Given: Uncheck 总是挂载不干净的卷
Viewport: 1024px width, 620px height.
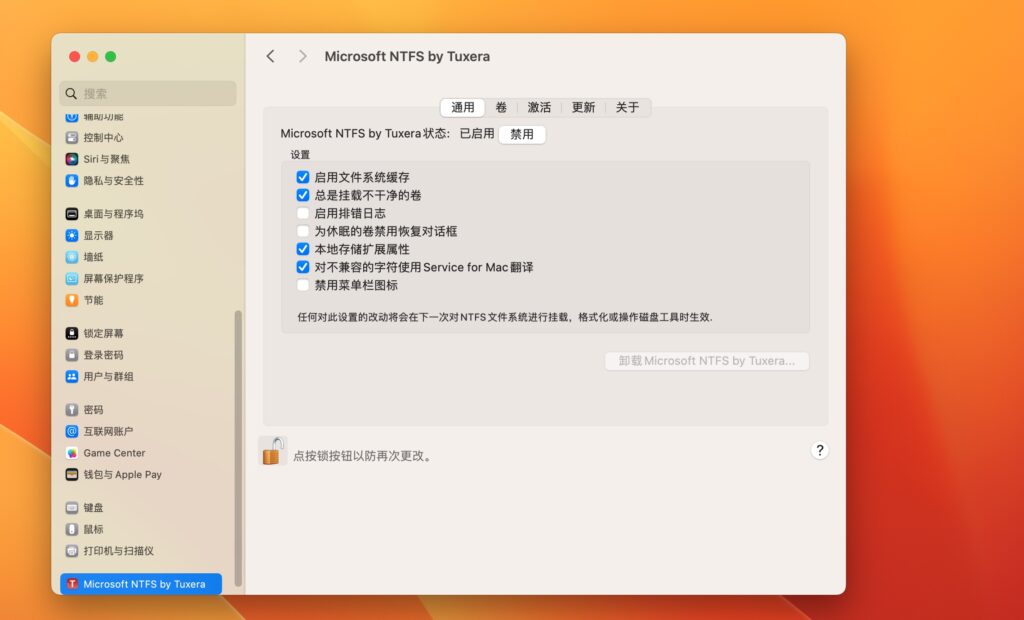Looking at the screenshot, I should click(303, 195).
